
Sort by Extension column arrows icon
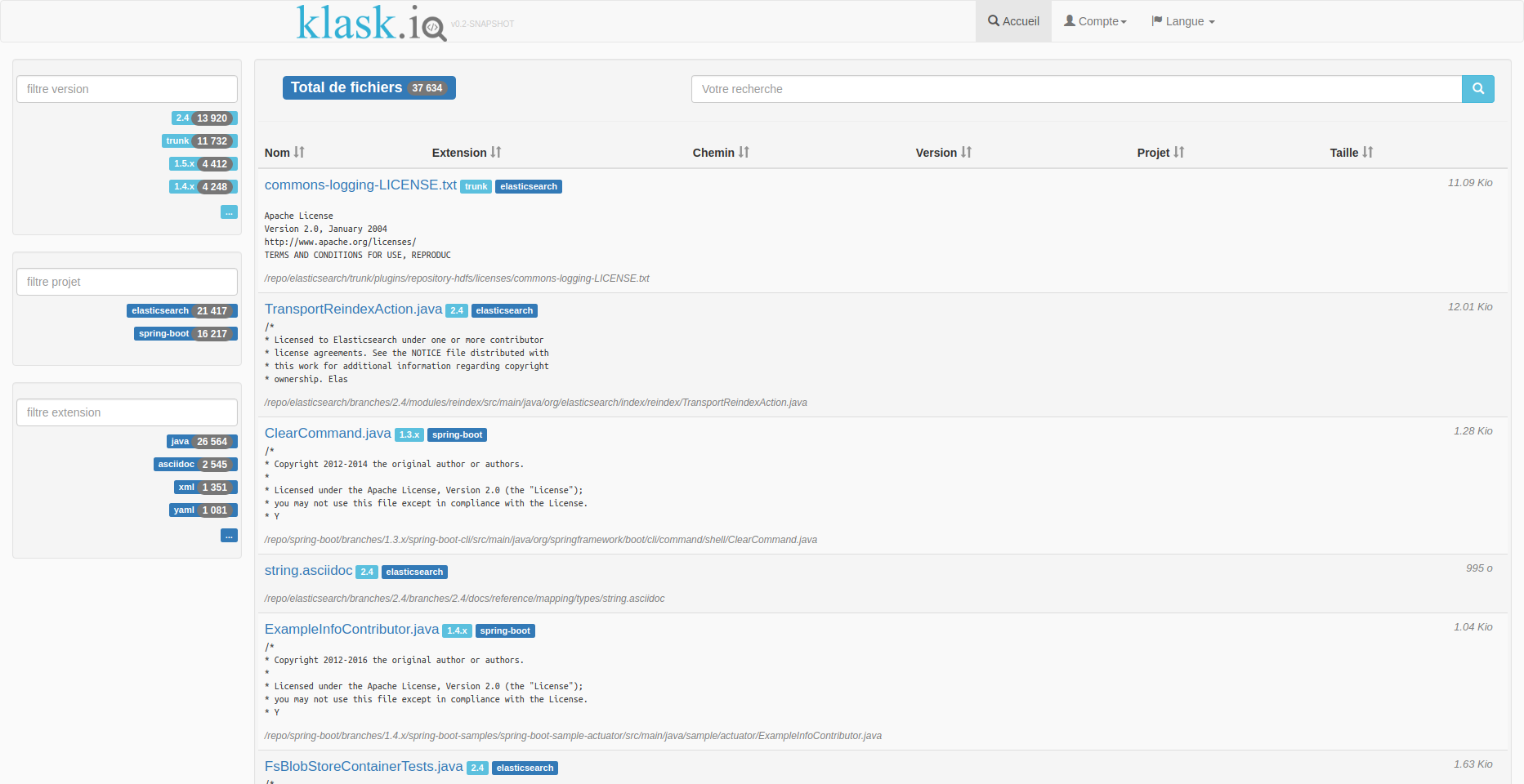pyautogui.click(x=496, y=153)
